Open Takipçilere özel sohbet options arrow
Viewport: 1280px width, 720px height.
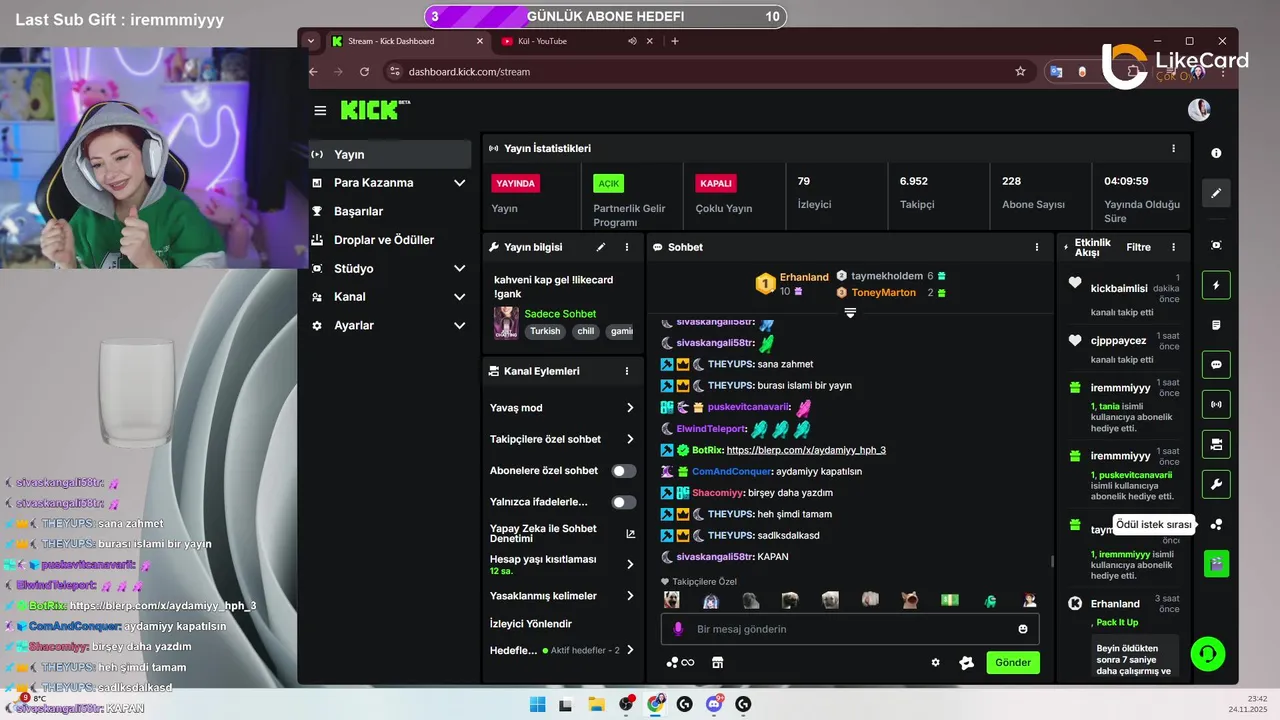click(630, 439)
